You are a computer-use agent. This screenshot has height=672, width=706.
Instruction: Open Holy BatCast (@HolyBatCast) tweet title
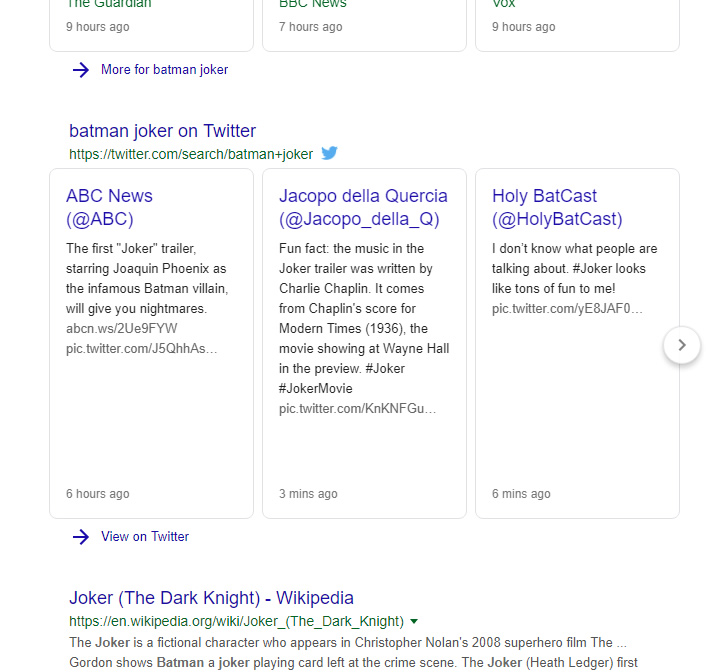click(557, 207)
